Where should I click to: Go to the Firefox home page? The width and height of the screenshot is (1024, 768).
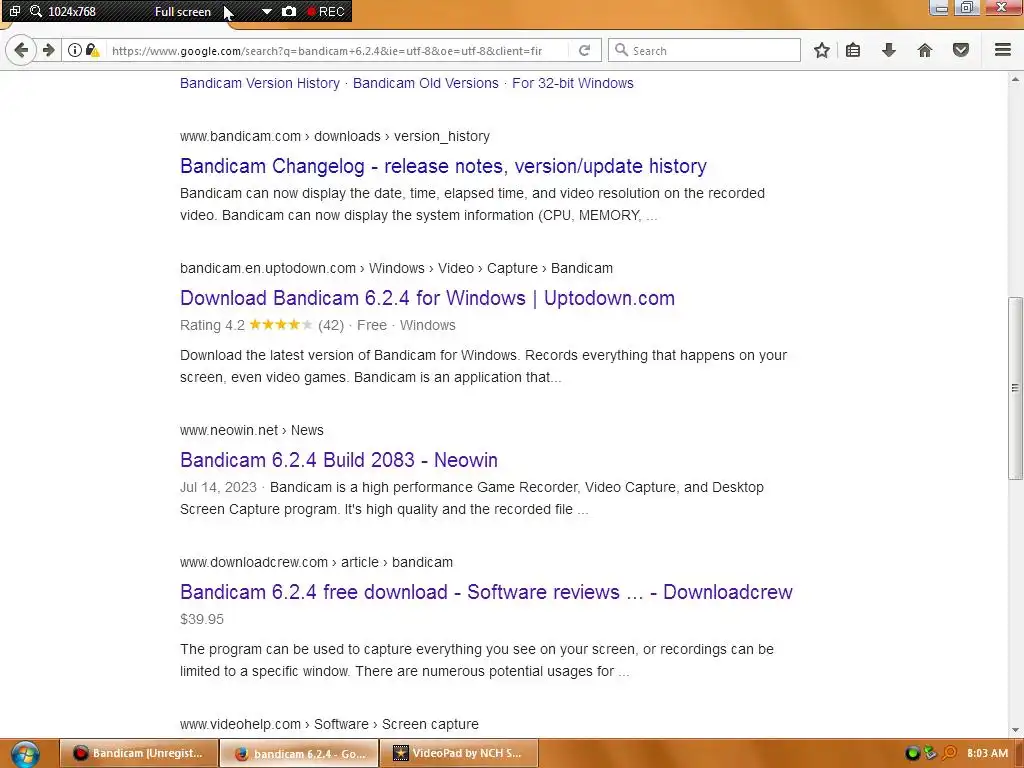point(925,50)
